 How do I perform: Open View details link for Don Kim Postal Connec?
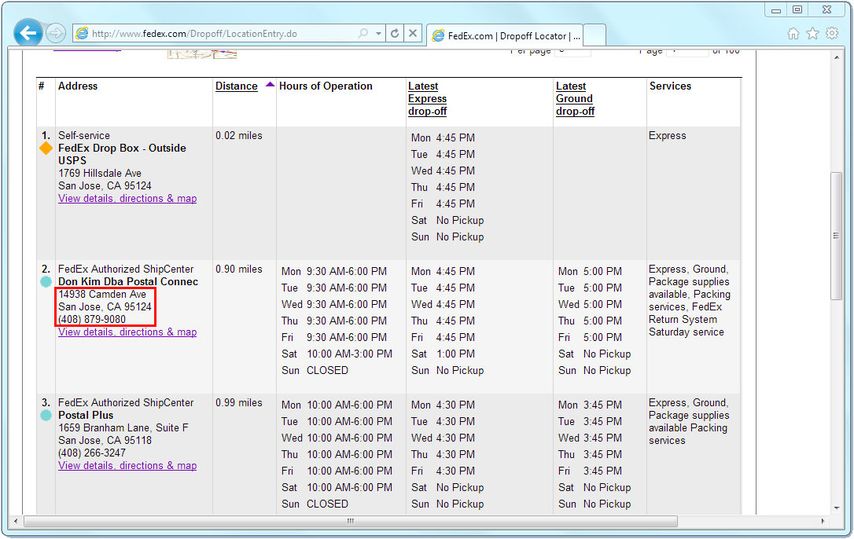pos(127,332)
